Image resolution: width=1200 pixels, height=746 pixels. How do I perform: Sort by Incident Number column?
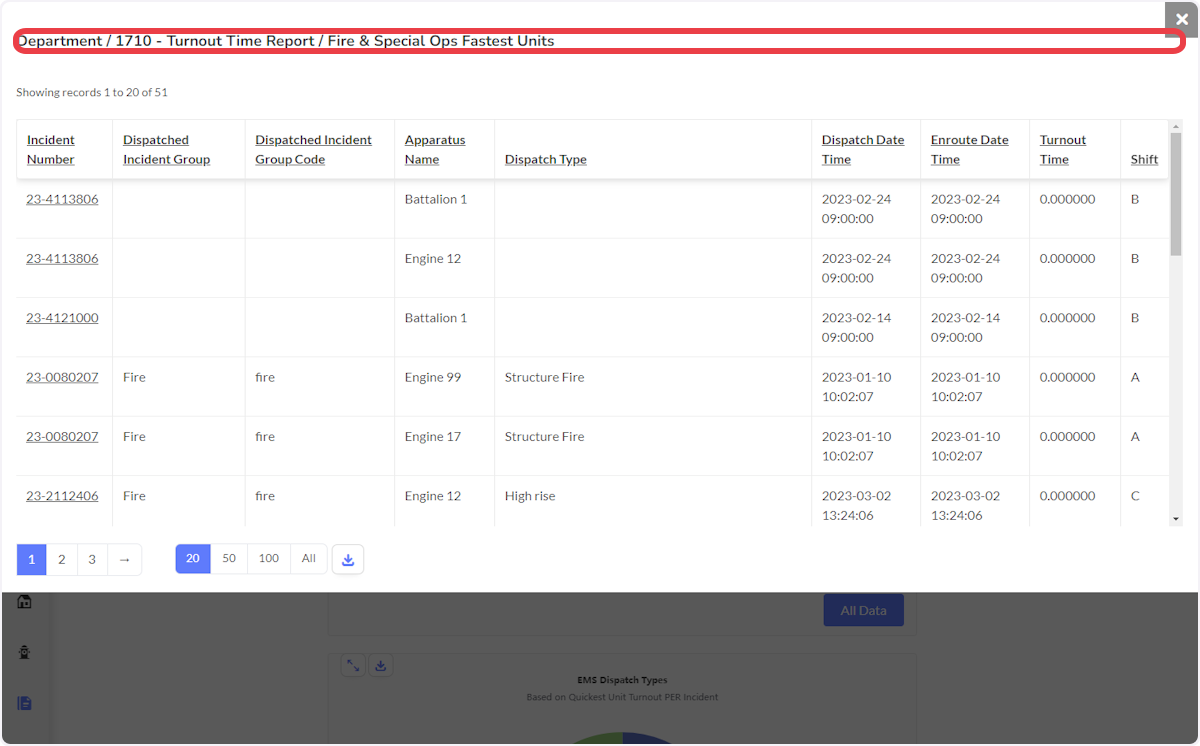point(51,150)
